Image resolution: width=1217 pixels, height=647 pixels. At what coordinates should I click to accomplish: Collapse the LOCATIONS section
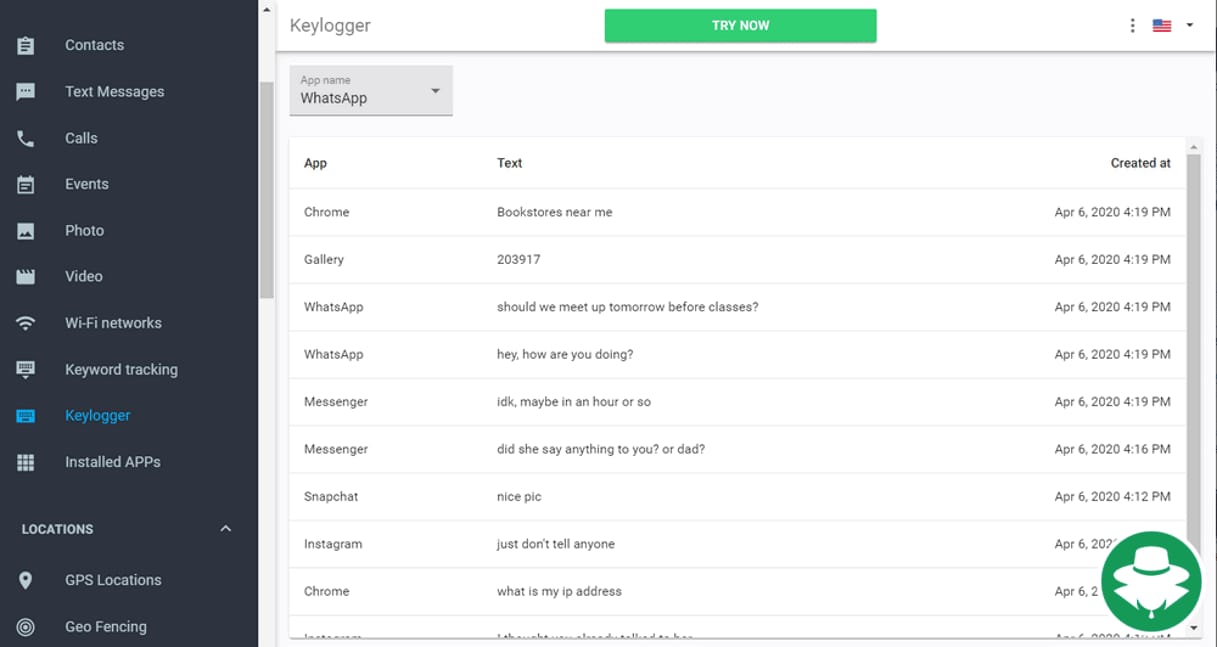coord(226,529)
